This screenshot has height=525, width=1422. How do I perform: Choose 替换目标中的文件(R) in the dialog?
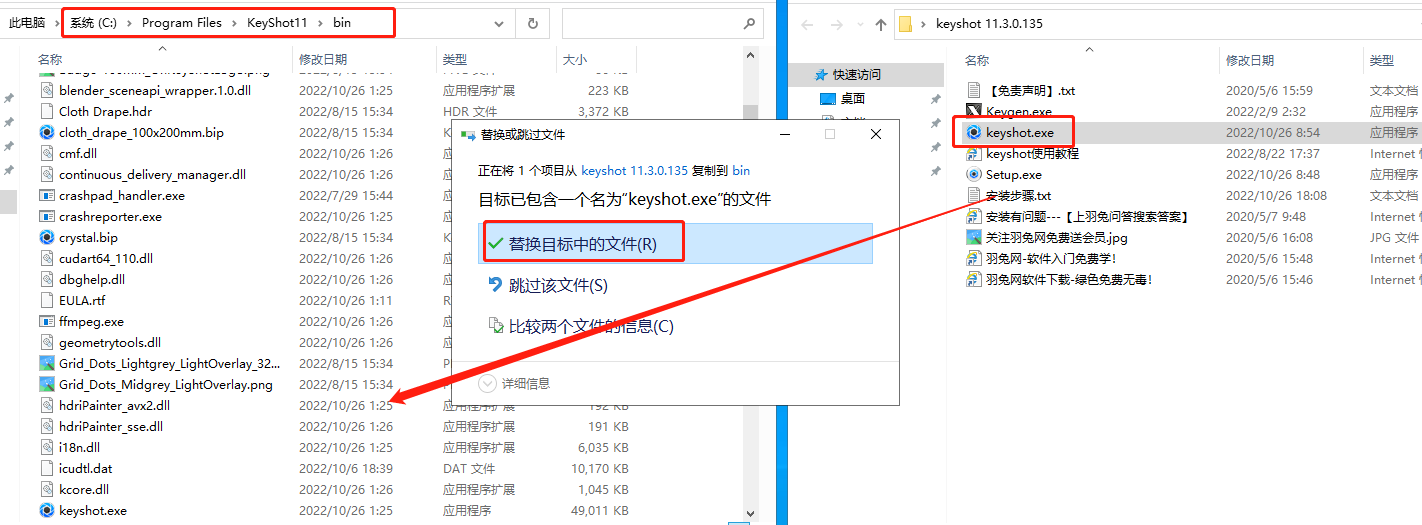pos(675,243)
